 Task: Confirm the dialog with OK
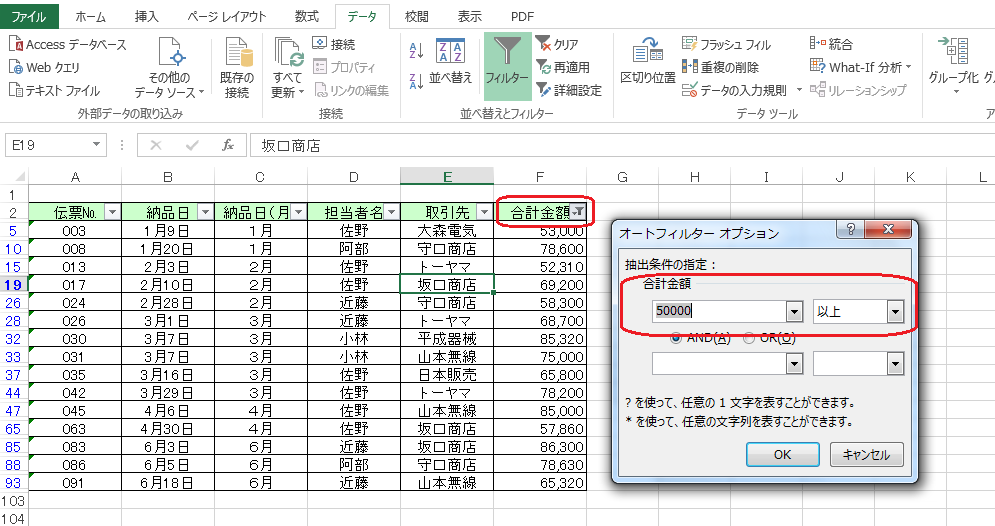click(x=782, y=454)
